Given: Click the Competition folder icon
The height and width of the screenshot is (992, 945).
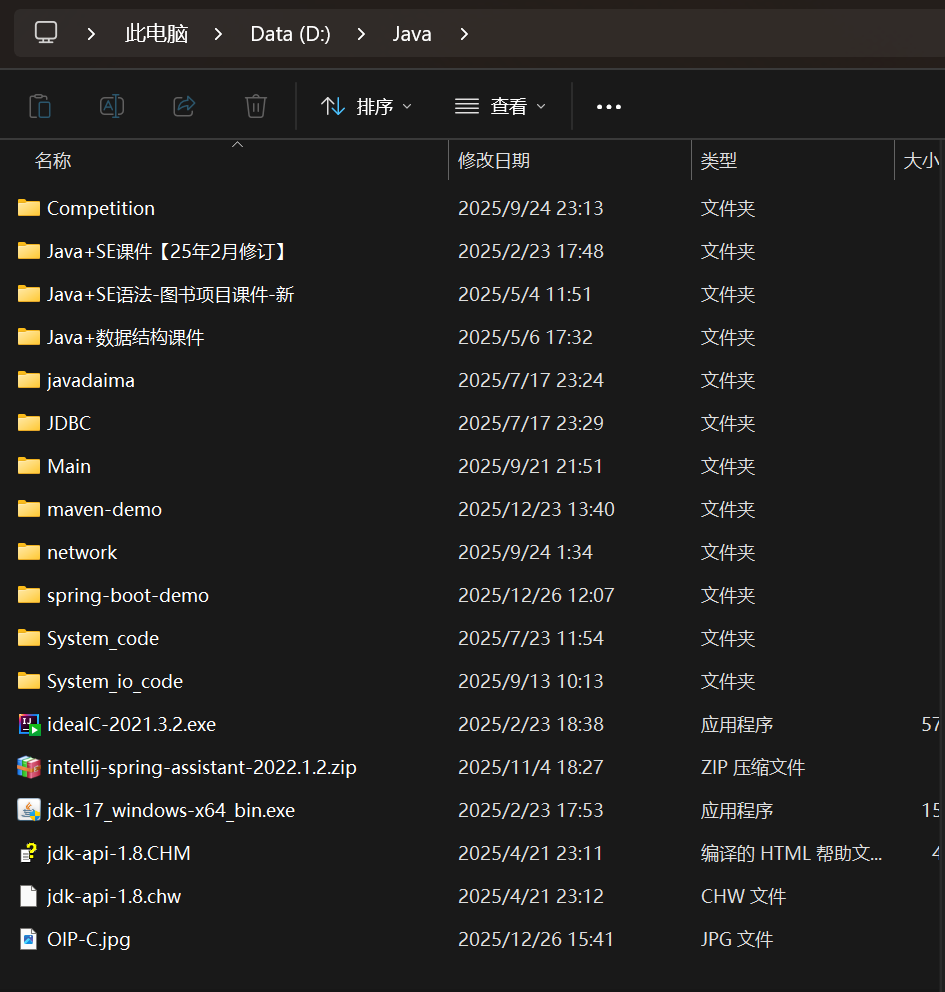Looking at the screenshot, I should (28, 208).
